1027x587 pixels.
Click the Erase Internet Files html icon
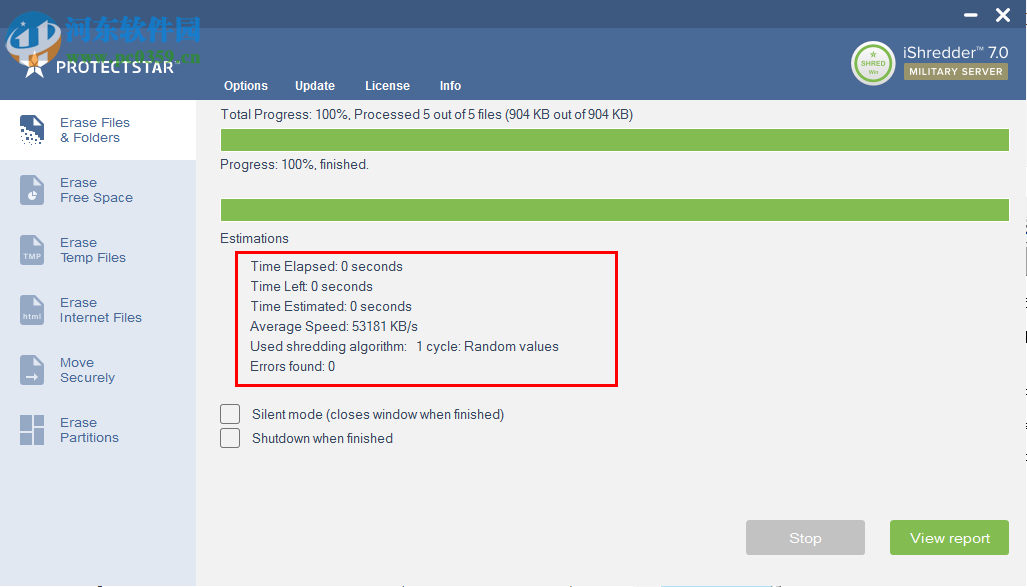coord(31,310)
